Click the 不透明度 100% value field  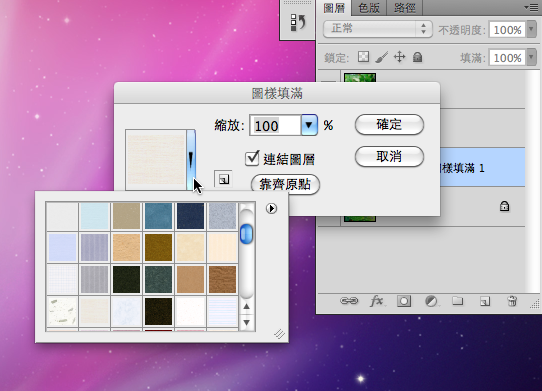(507, 30)
